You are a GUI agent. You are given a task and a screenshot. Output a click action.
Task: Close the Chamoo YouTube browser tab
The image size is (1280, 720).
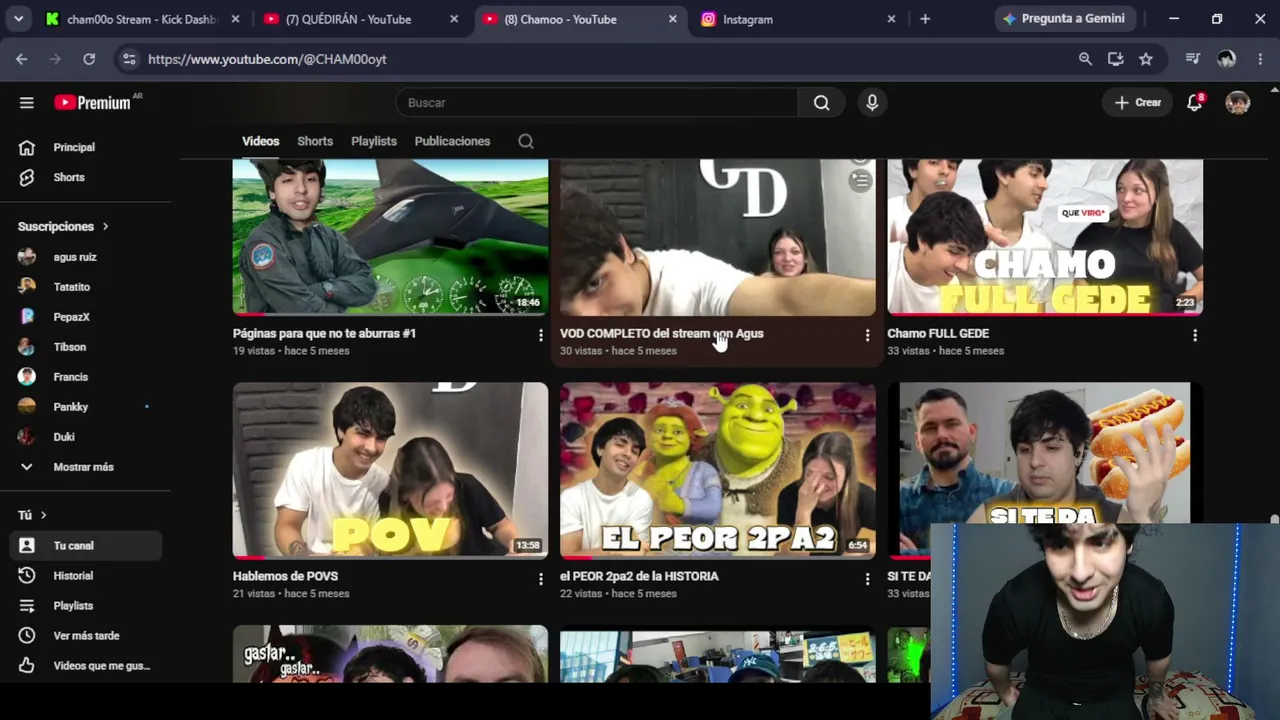point(673,19)
